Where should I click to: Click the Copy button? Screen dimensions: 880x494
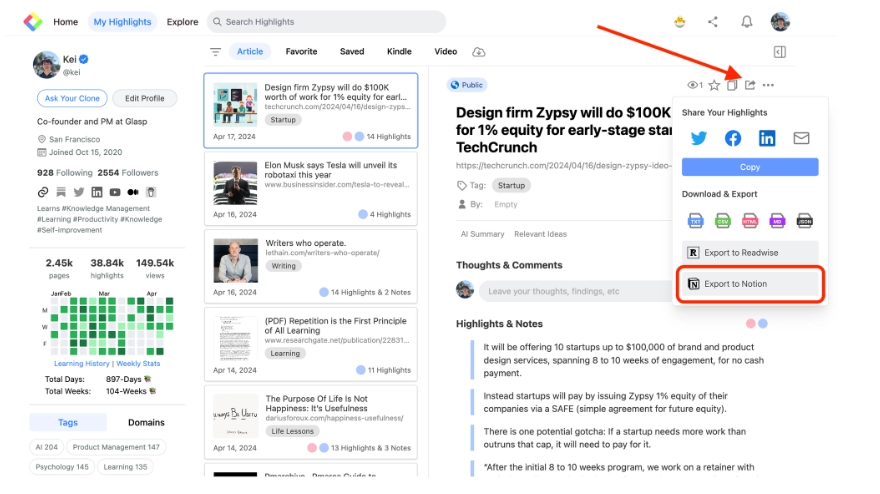tap(750, 167)
